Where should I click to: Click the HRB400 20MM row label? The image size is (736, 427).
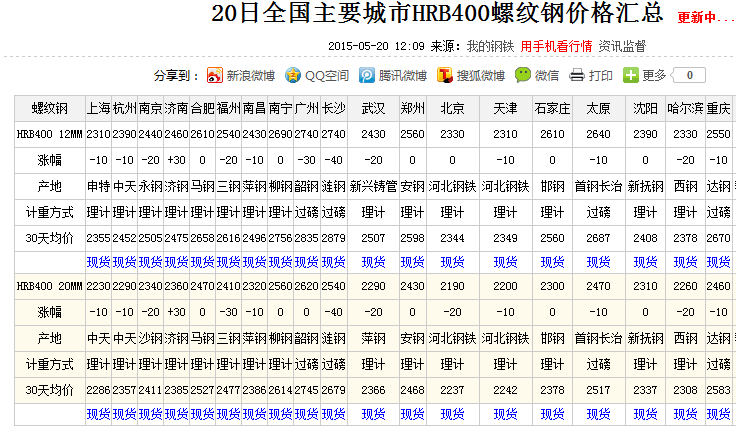click(x=50, y=286)
